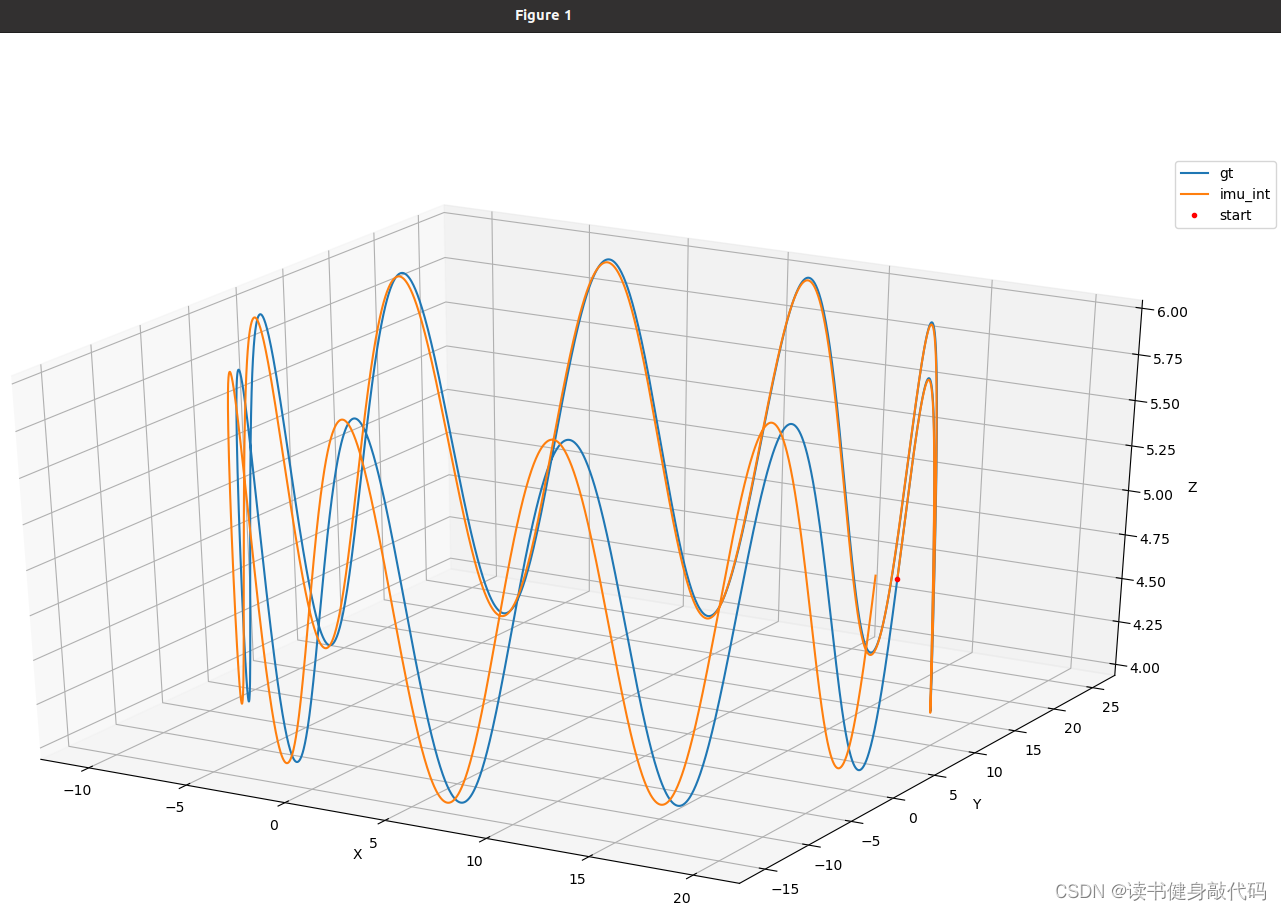Click the 'start' legend label
This screenshot has height=910, width=1281.
[1235, 215]
